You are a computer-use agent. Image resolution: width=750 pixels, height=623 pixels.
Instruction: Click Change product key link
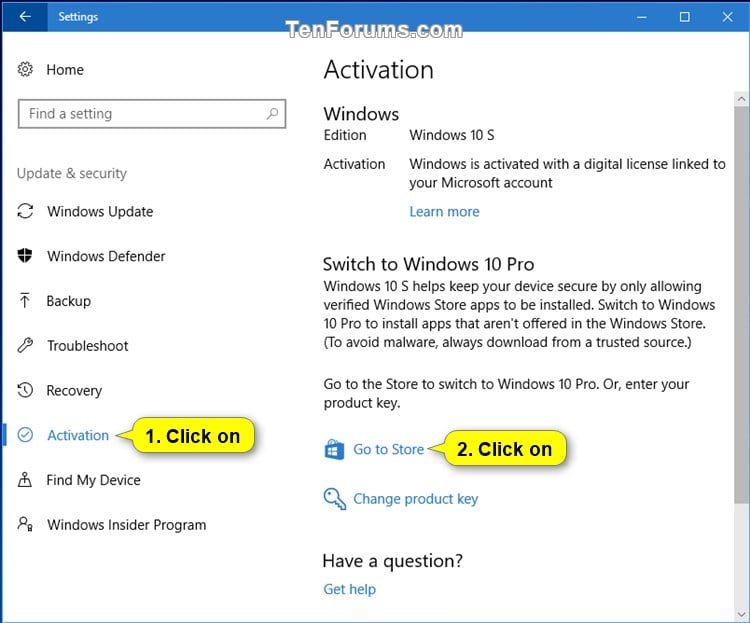416,499
